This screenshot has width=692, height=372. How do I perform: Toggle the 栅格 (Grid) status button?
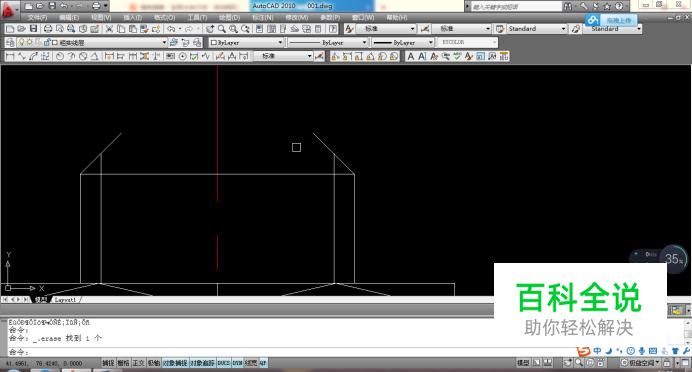[x=123, y=363]
